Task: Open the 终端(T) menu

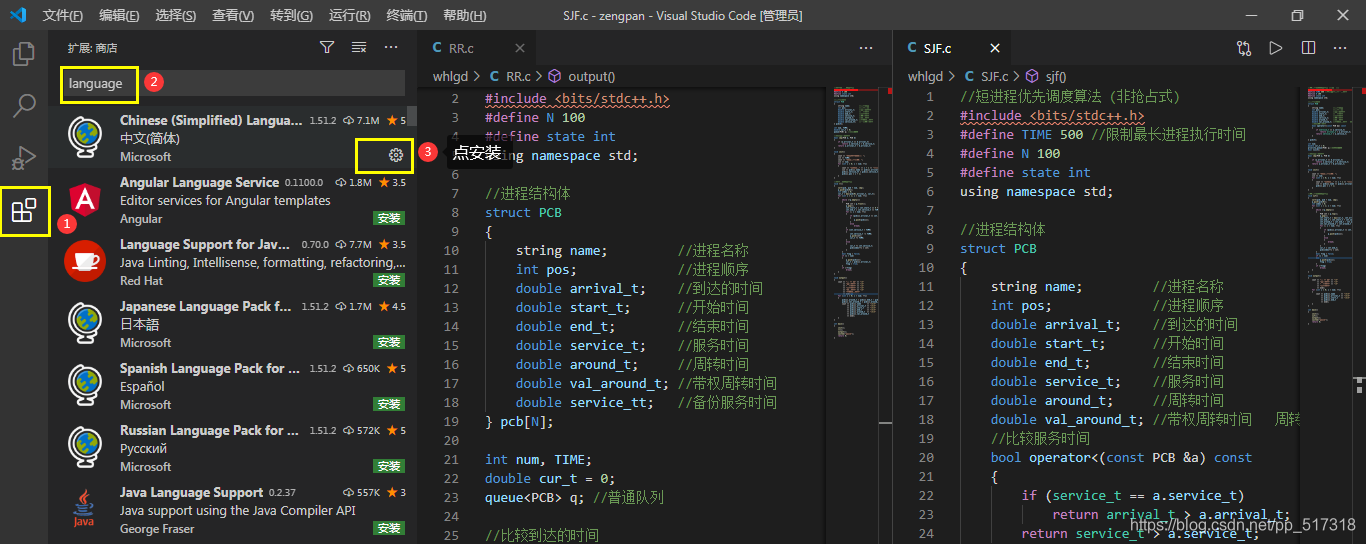Action: (x=406, y=16)
